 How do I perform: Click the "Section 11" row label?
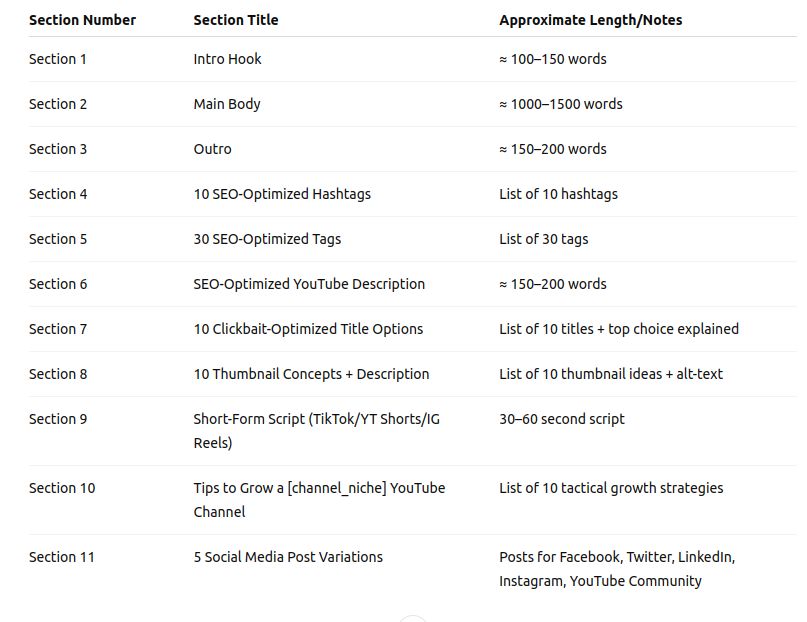tap(62, 557)
